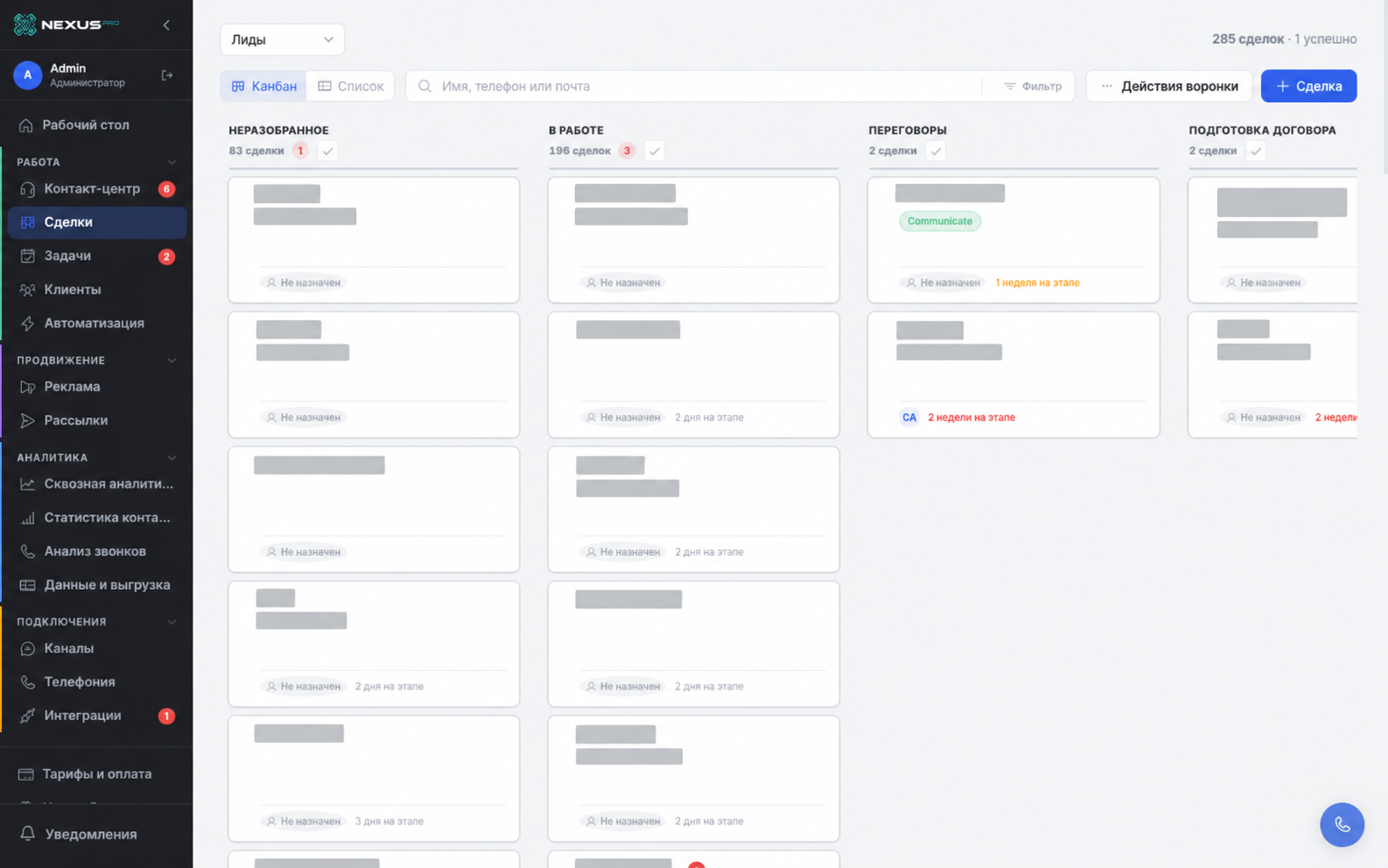Open Действия воронки menu
Image resolution: width=1388 pixels, height=868 pixels.
pos(1169,86)
